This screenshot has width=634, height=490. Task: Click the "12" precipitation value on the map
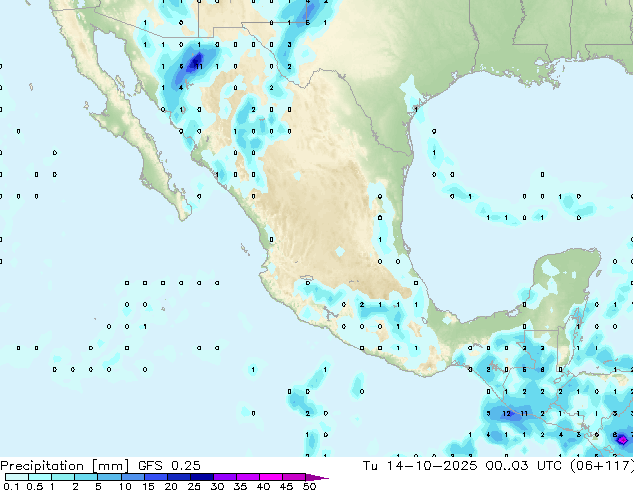pos(506,413)
